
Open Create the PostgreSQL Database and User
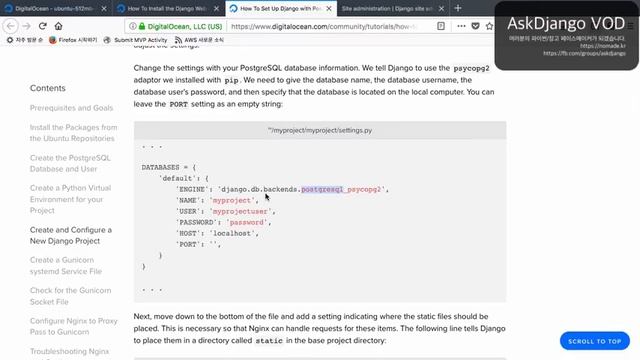tap(70, 163)
